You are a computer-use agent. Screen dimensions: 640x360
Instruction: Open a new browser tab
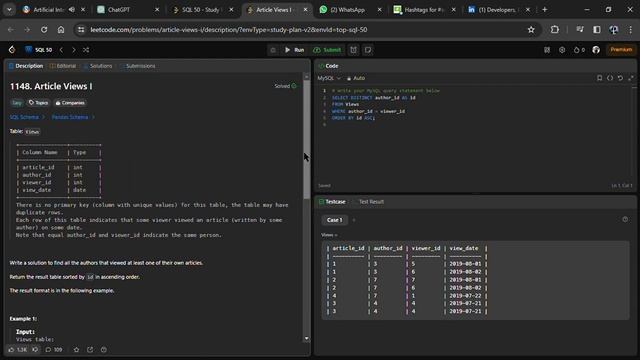(x=544, y=9)
